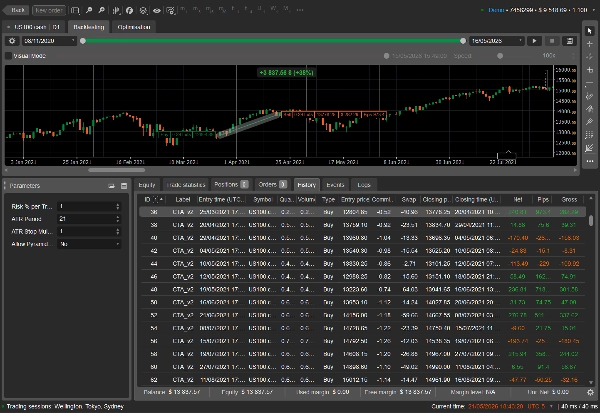The width and height of the screenshot is (600, 413).
Task: Select the equidistant channel tool
Action: coord(590,96)
